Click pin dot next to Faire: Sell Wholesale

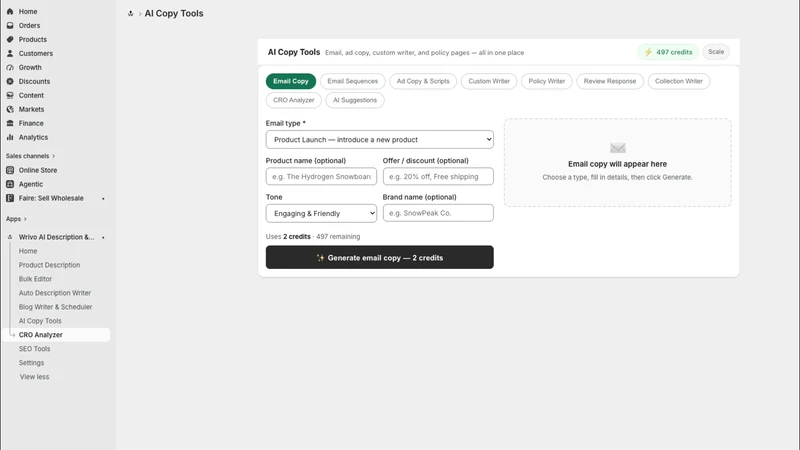coord(103,198)
